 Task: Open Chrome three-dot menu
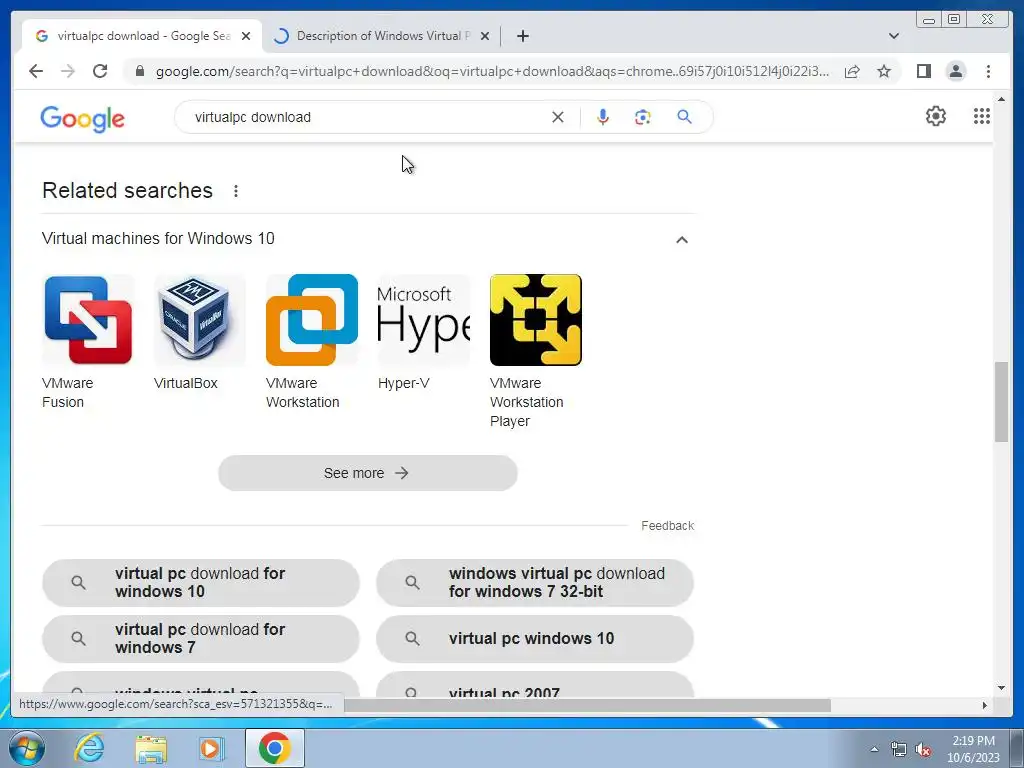tap(988, 71)
